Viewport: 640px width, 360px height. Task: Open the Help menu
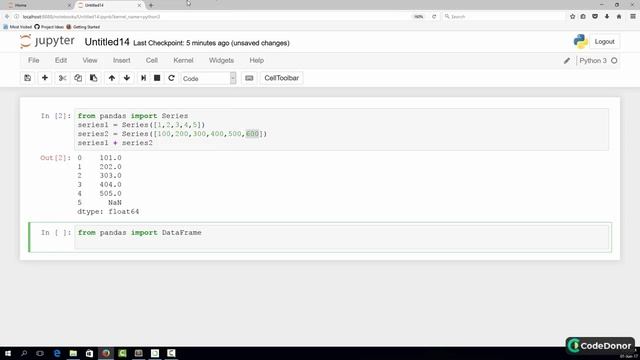tap(257, 60)
